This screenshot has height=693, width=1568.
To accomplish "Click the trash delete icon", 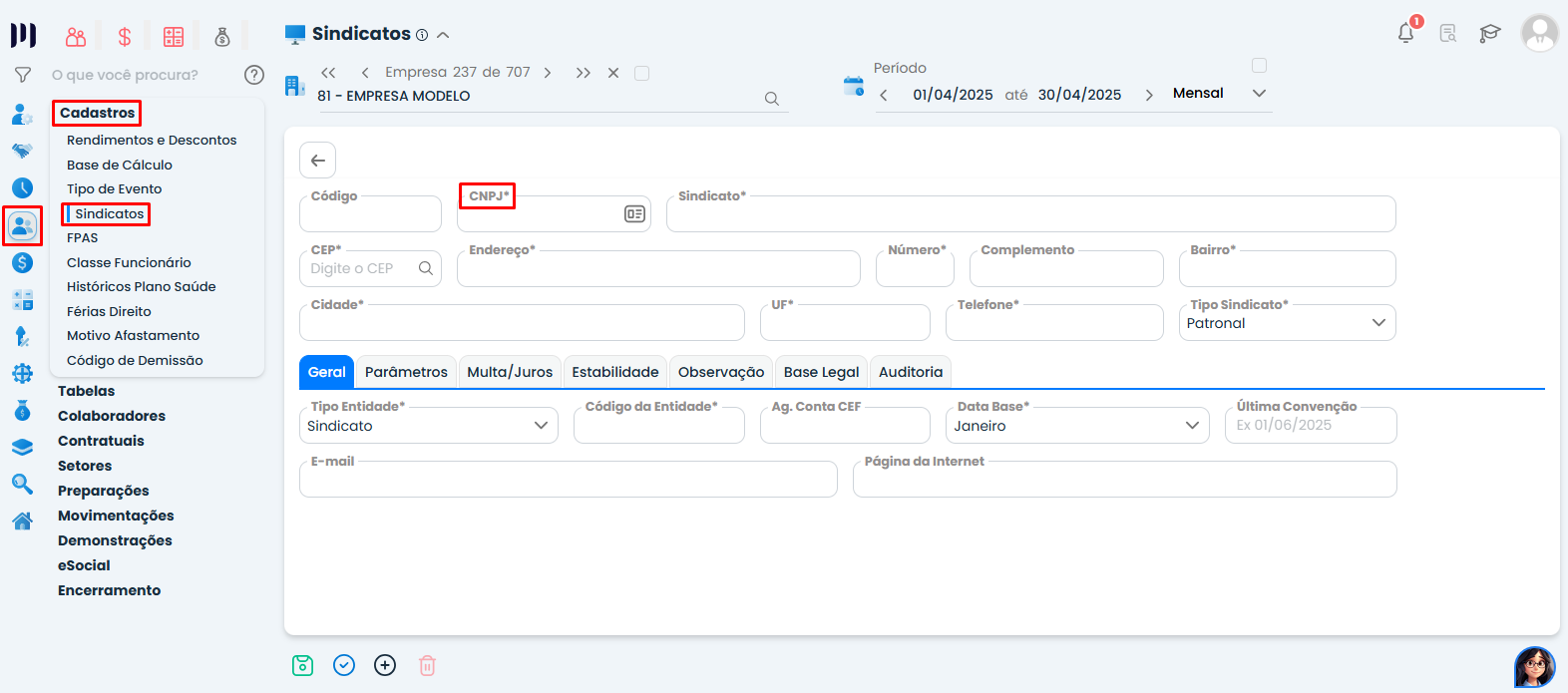I will click(427, 665).
